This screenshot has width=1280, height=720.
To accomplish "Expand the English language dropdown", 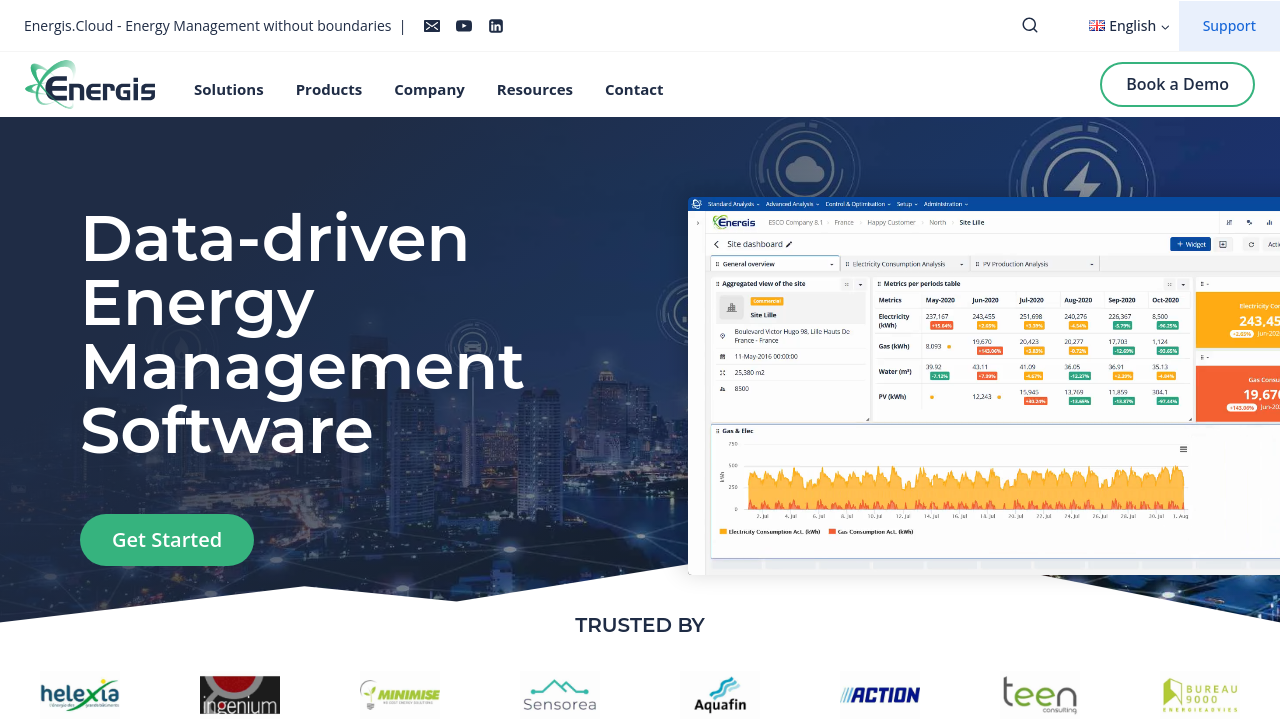I will point(1129,26).
